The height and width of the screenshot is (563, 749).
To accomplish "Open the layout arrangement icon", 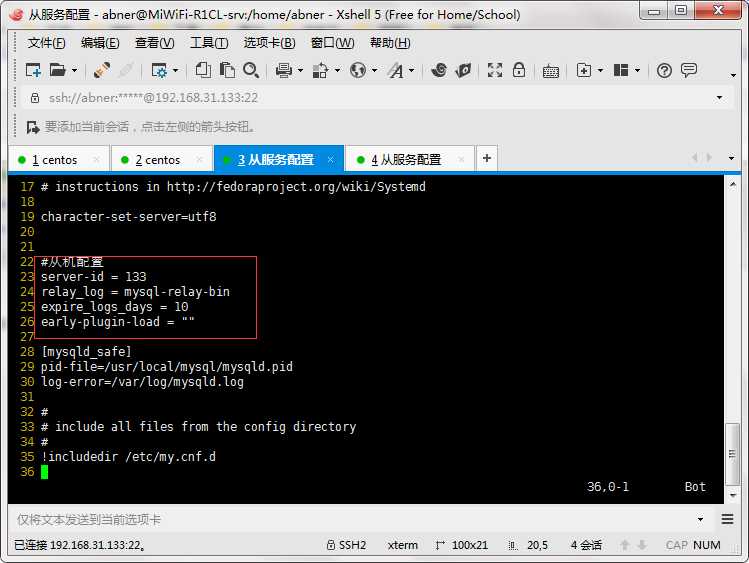I will (x=621, y=71).
